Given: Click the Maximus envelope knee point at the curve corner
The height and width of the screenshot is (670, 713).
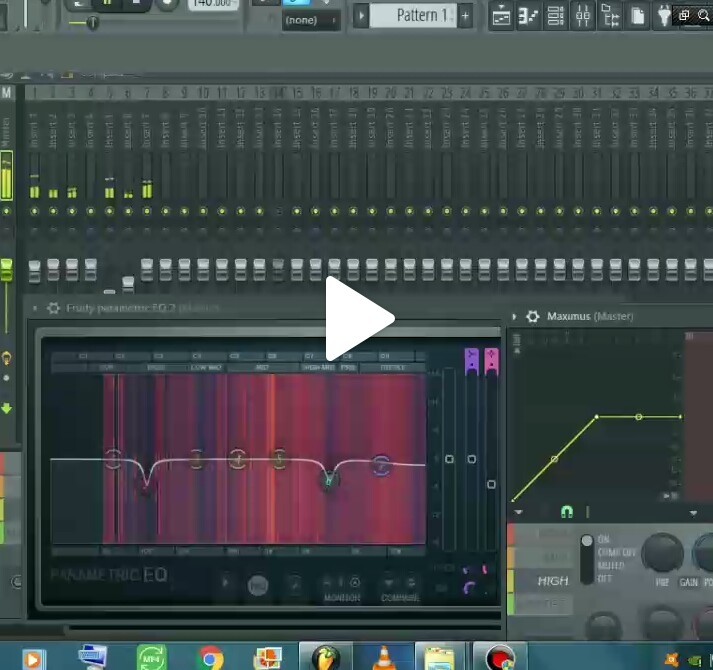Looking at the screenshot, I should click(597, 417).
